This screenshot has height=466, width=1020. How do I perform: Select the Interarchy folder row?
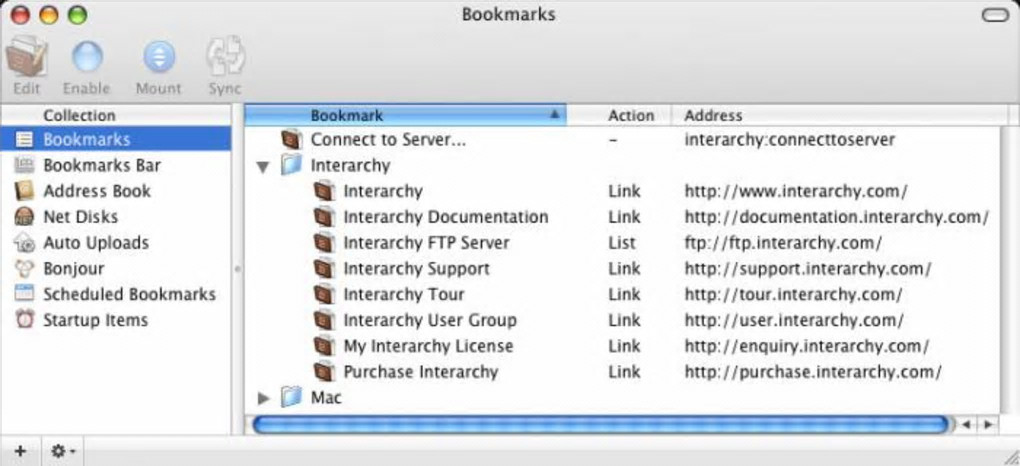click(x=622, y=165)
